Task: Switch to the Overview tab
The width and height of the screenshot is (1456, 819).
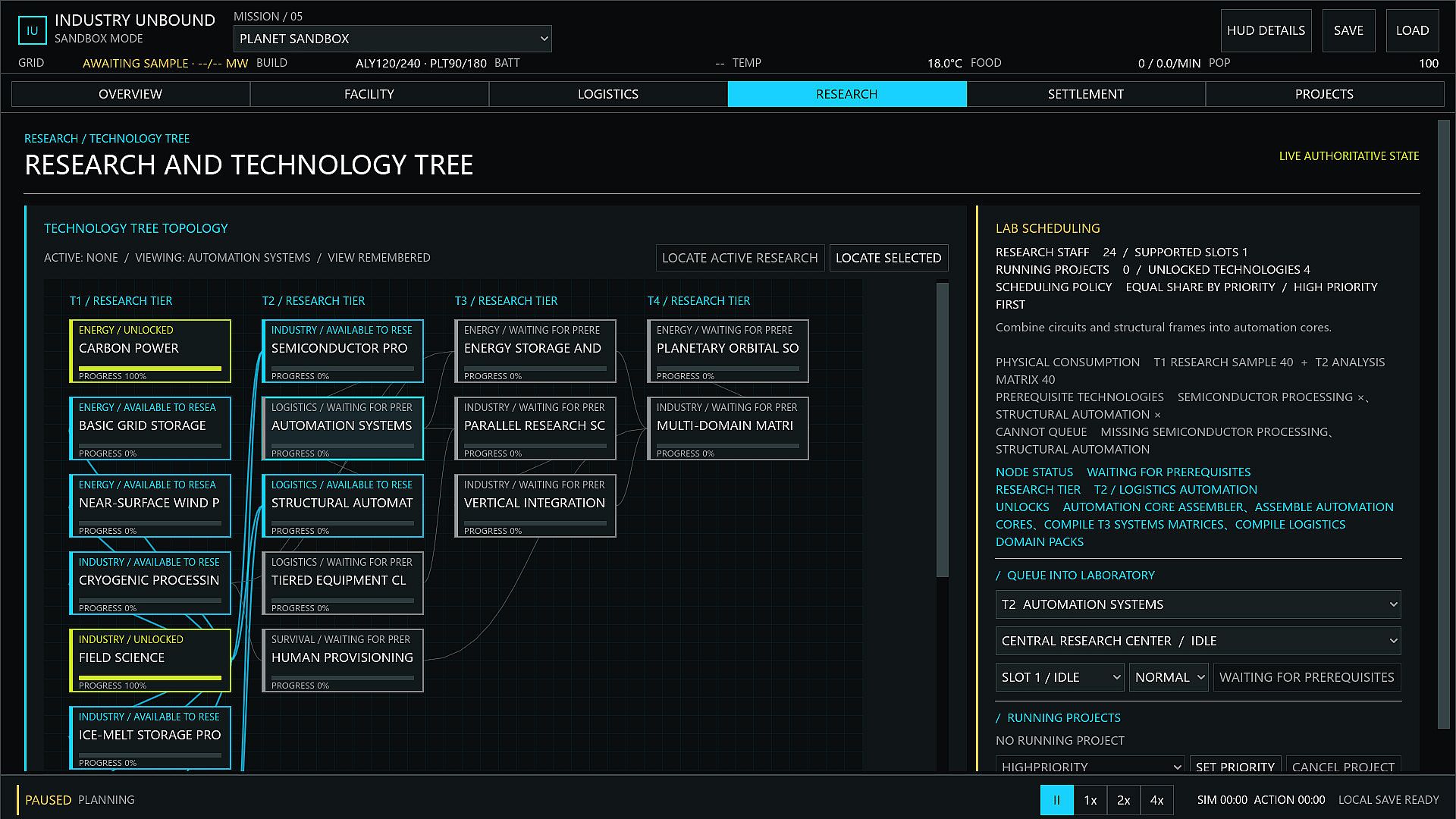Action: [x=130, y=94]
